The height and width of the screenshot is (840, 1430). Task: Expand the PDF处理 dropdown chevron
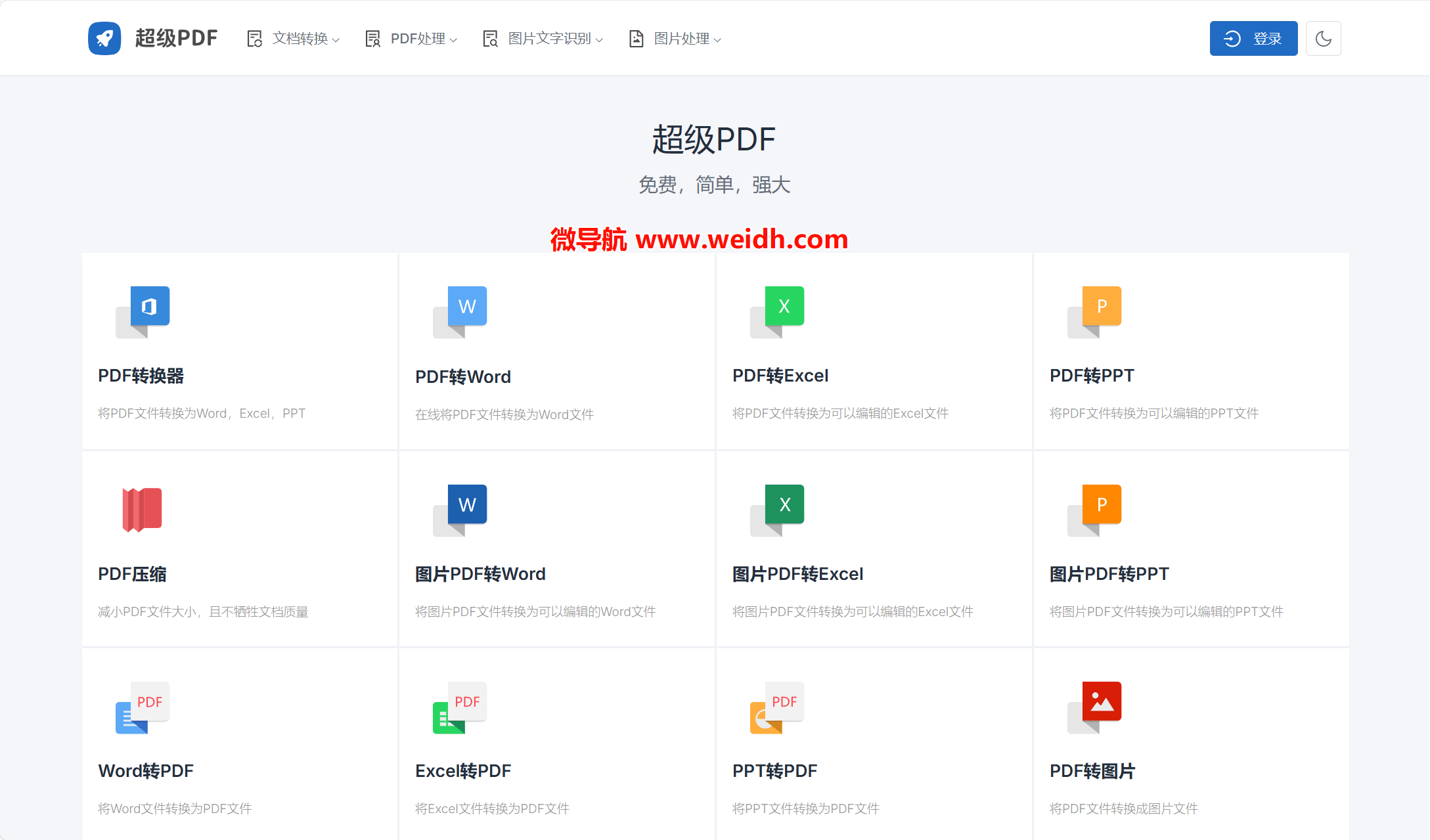tap(453, 40)
